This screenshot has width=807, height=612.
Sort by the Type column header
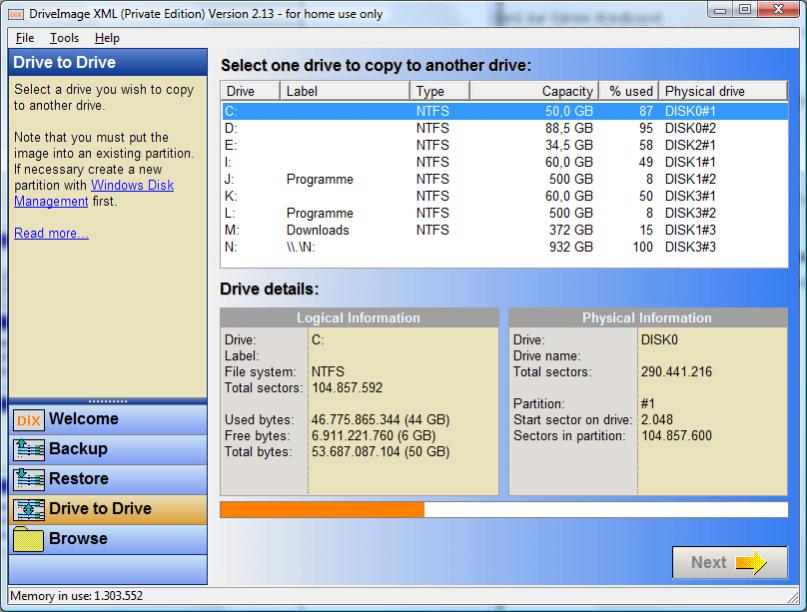[x=440, y=91]
